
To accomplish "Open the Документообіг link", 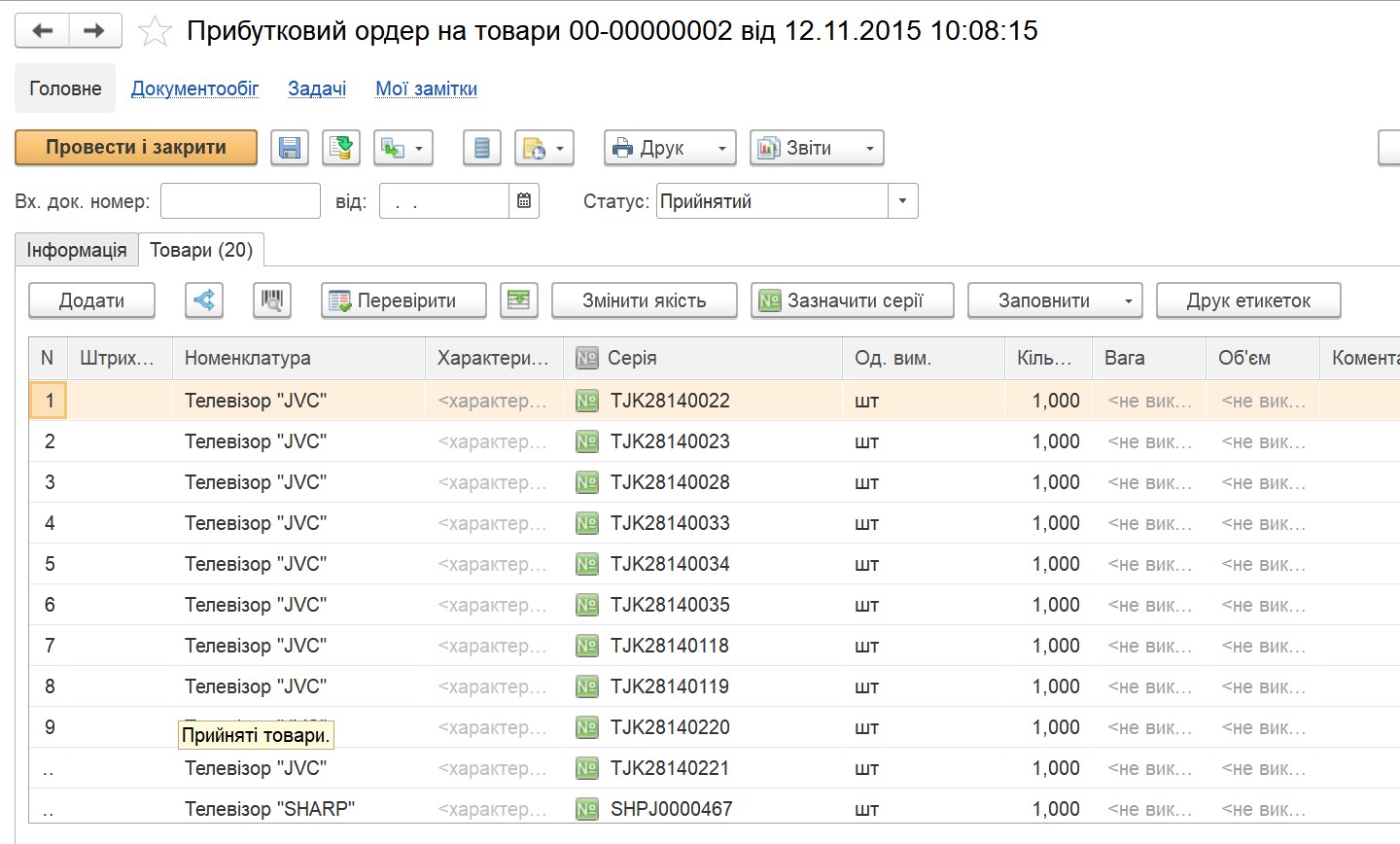I will click(194, 88).
